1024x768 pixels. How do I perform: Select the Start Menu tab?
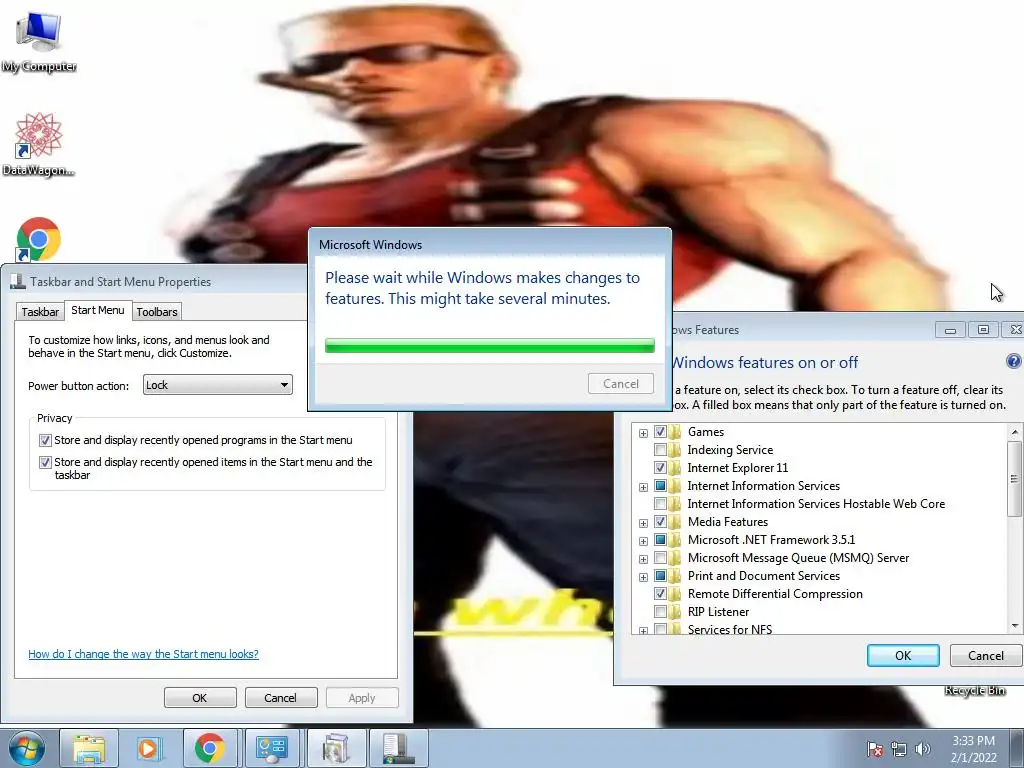point(98,310)
